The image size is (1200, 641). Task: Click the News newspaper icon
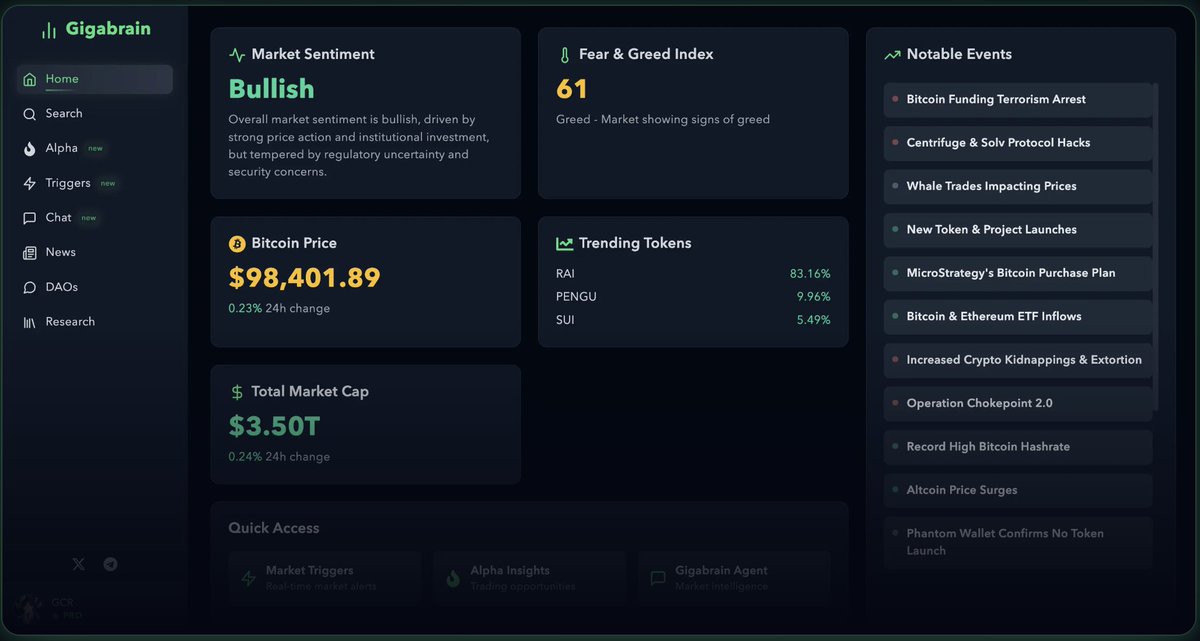30,253
